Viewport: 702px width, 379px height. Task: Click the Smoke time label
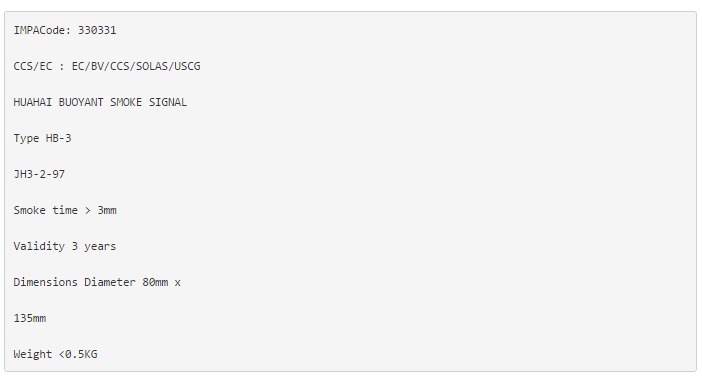click(45, 210)
